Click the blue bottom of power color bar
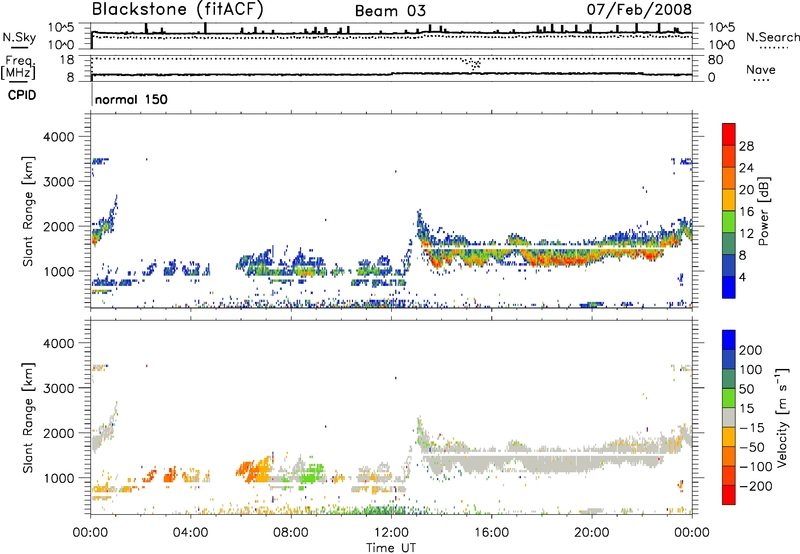 (729, 287)
